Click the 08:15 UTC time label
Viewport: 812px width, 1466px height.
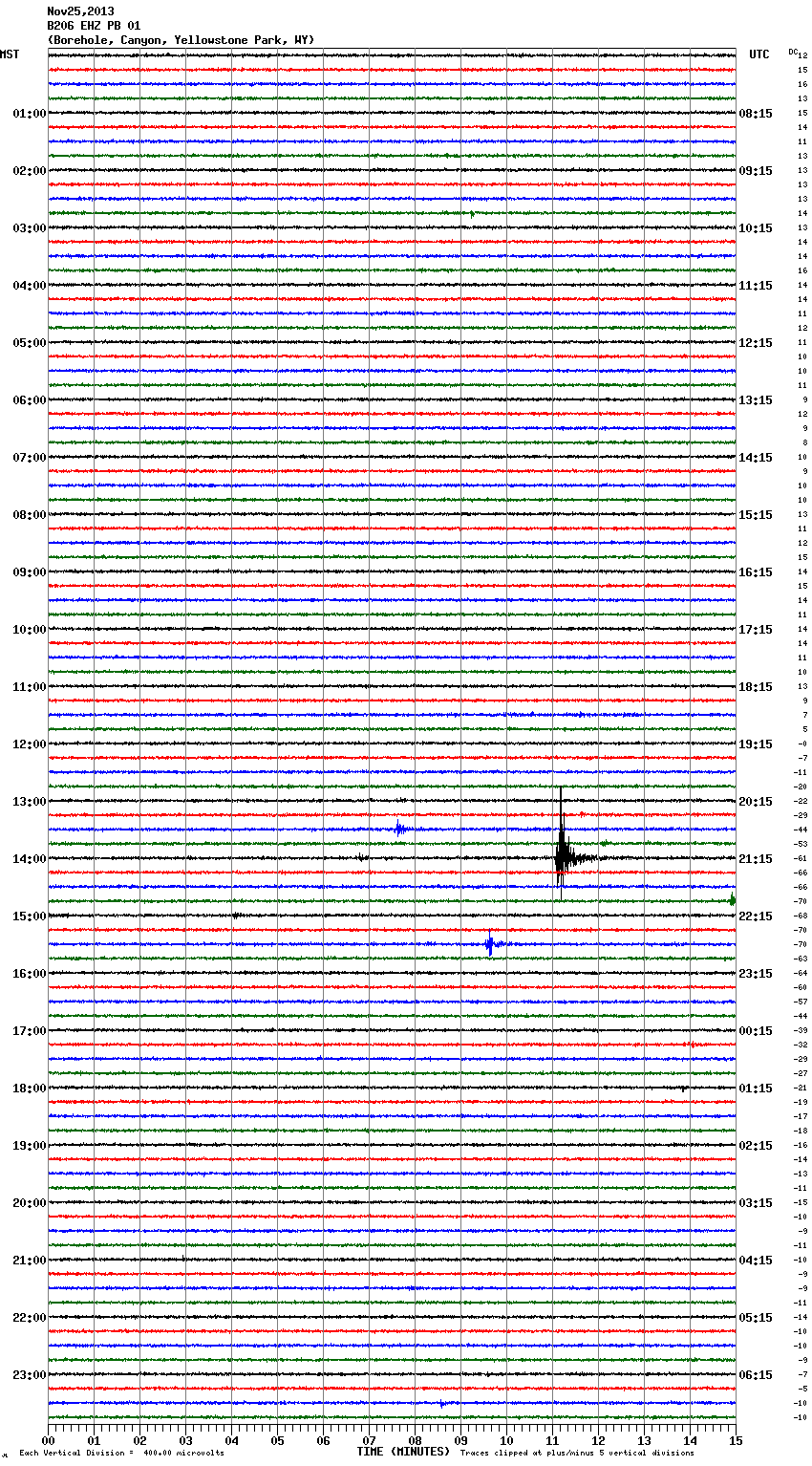point(756,114)
